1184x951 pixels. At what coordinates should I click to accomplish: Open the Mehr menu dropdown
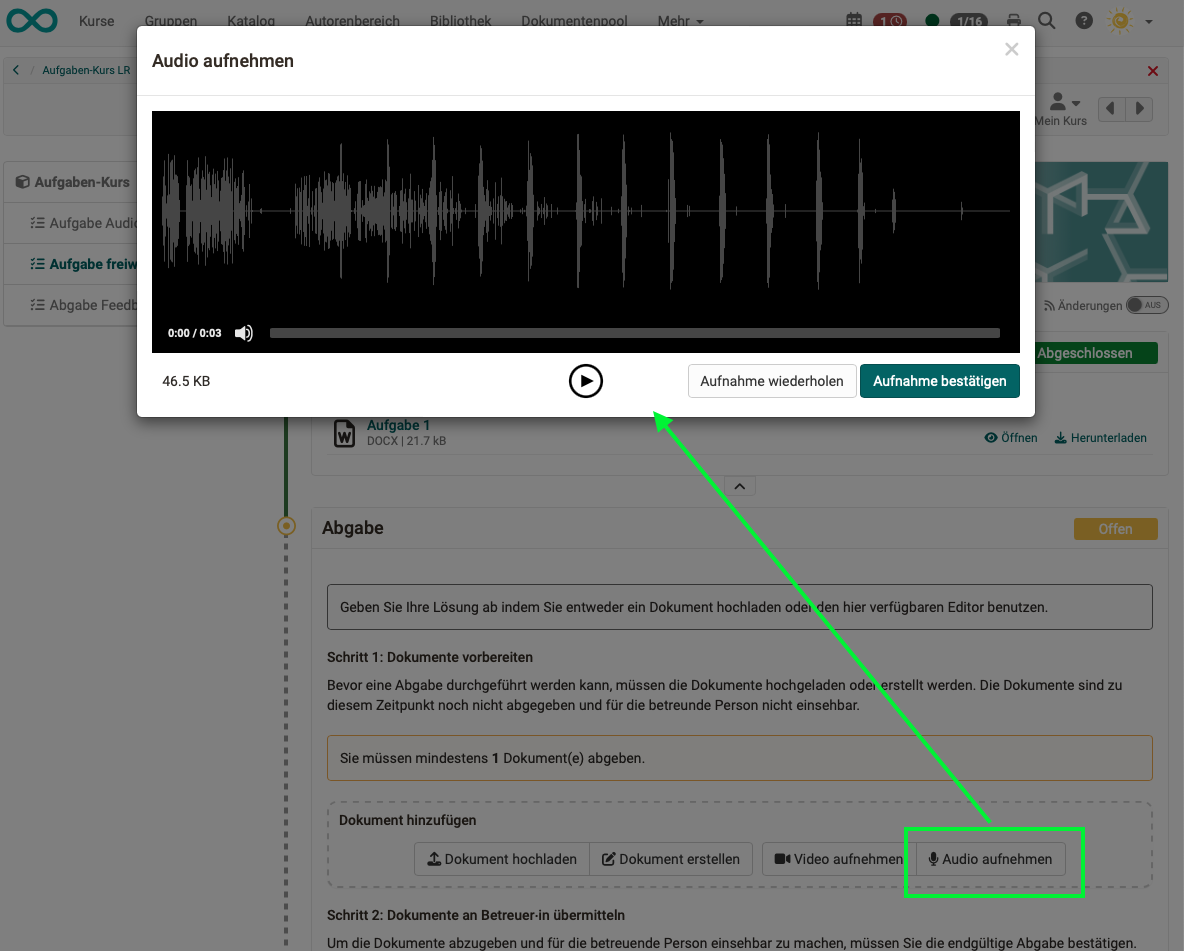(680, 20)
